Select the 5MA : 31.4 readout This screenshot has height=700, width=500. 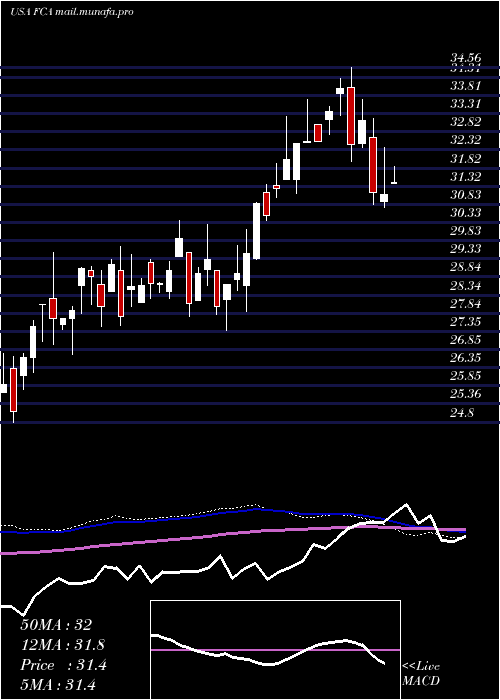(58, 685)
